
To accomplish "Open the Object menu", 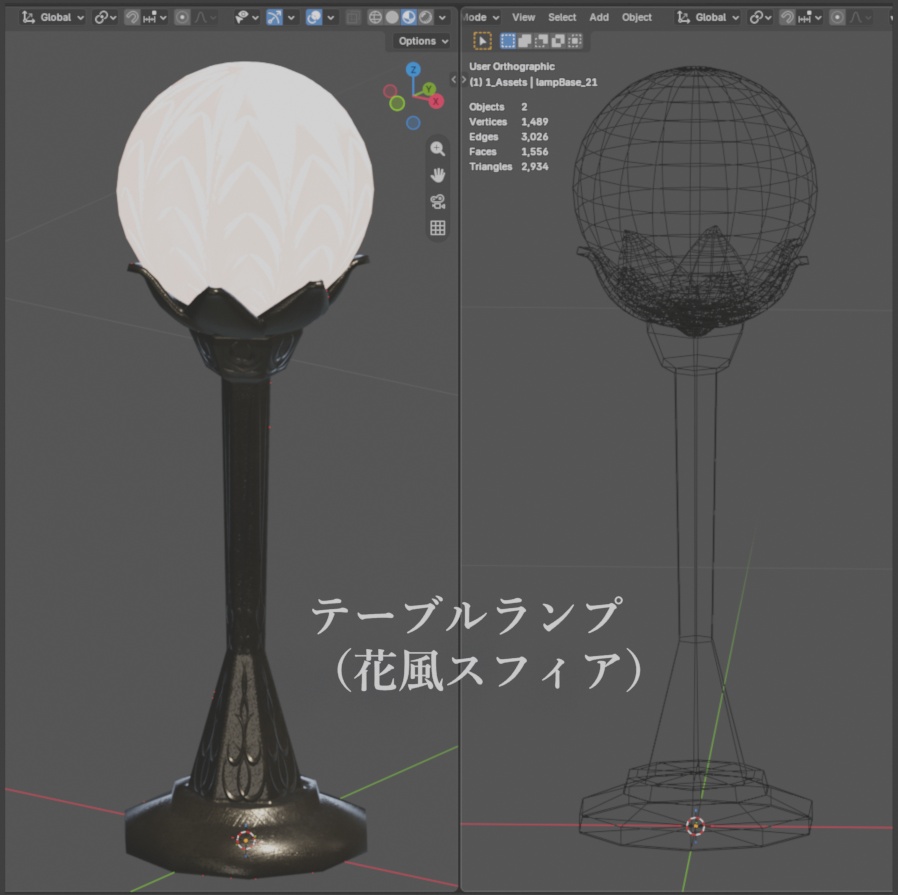I will pyautogui.click(x=637, y=17).
